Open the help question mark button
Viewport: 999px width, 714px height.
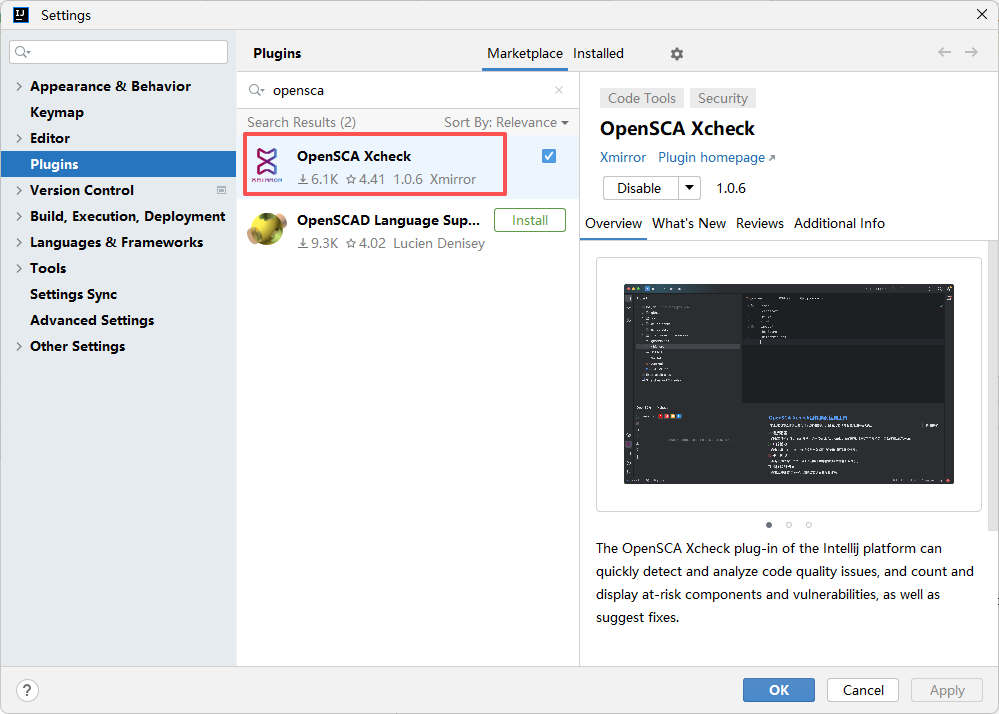27,690
